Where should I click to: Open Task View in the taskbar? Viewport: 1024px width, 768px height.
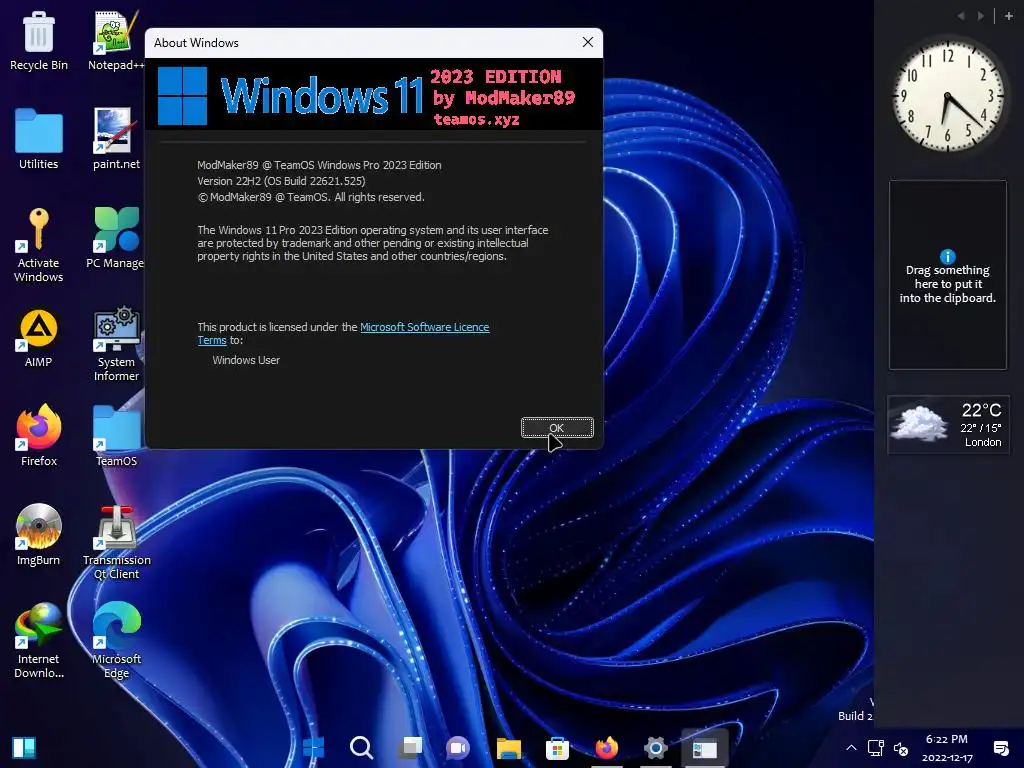(x=411, y=747)
